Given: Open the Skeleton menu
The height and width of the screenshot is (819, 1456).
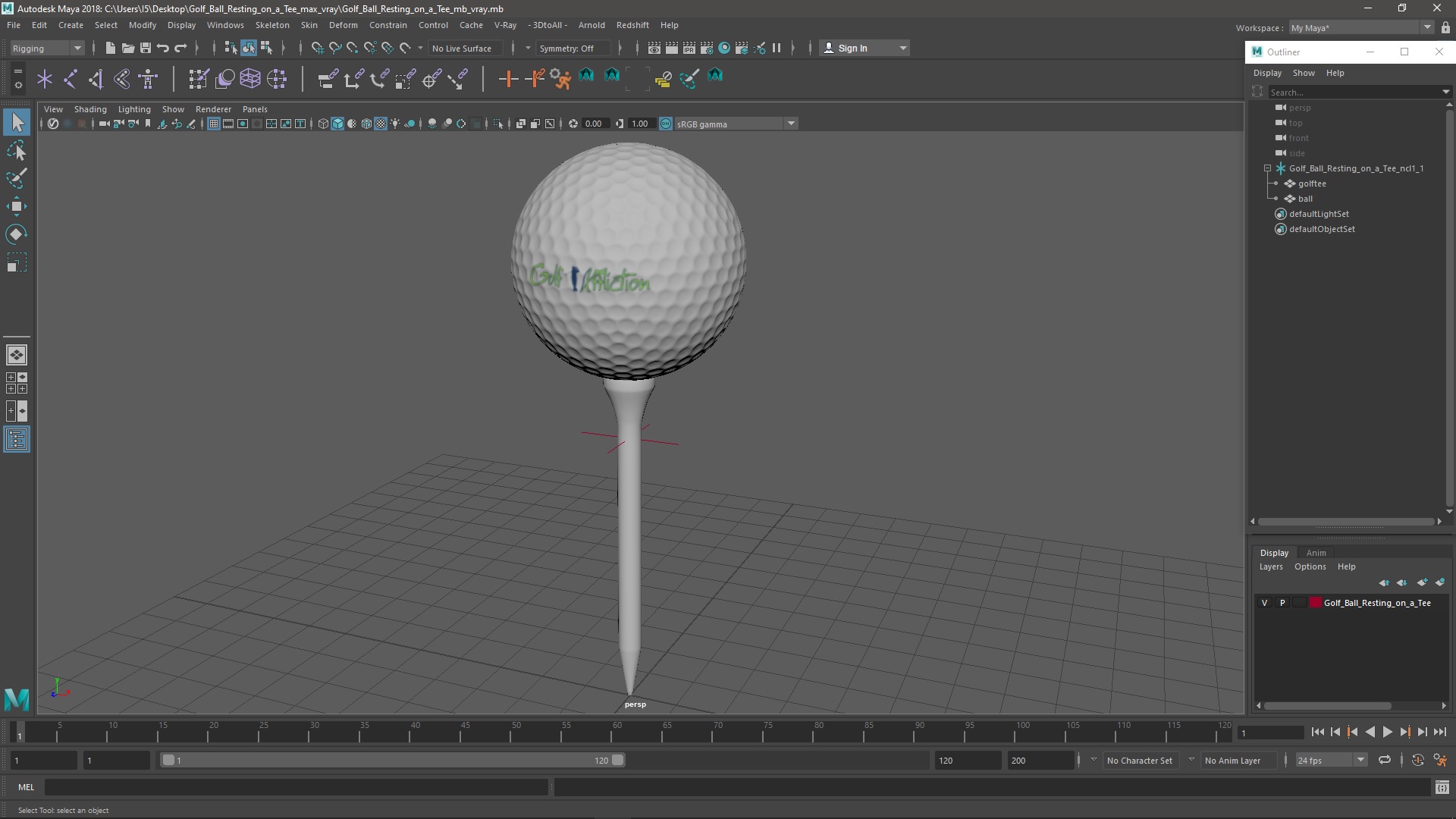Looking at the screenshot, I should (272, 25).
